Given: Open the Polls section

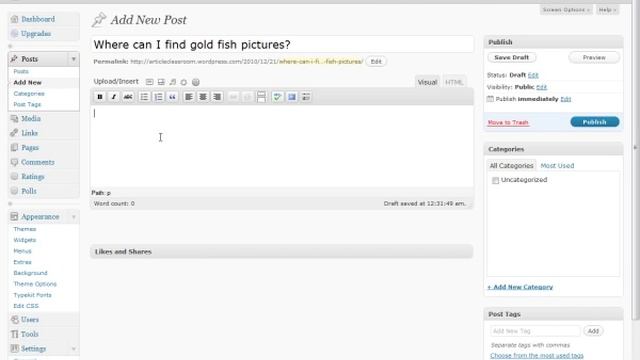Looking at the screenshot, I should point(29,191).
